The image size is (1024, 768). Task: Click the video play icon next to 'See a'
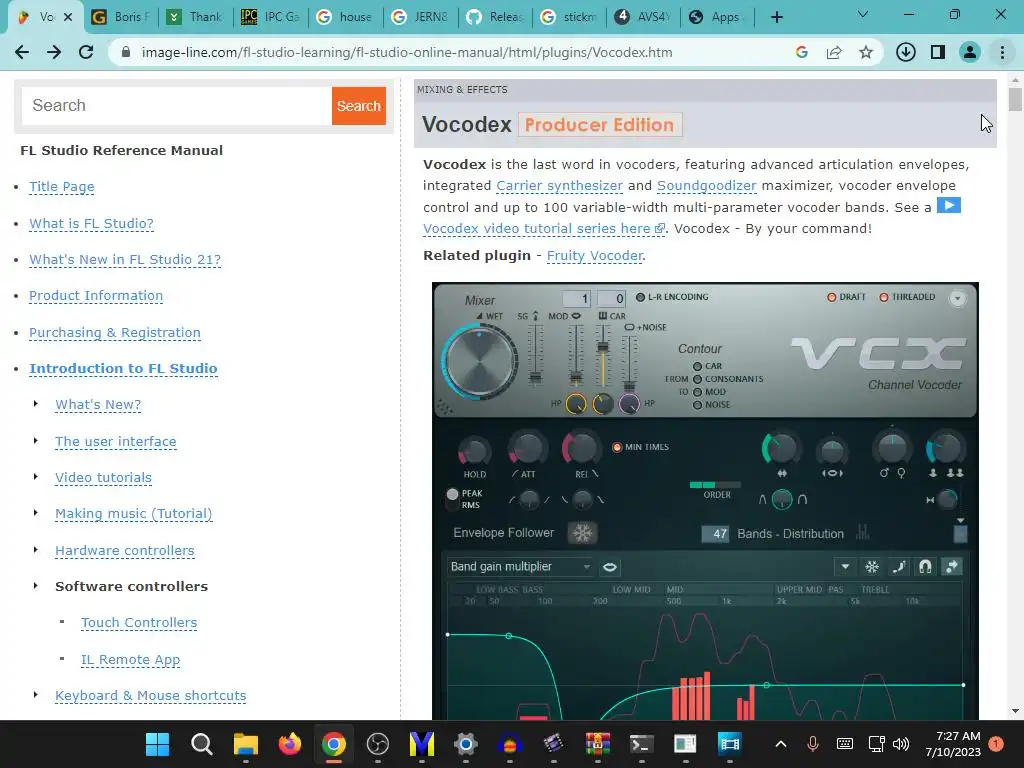948,206
